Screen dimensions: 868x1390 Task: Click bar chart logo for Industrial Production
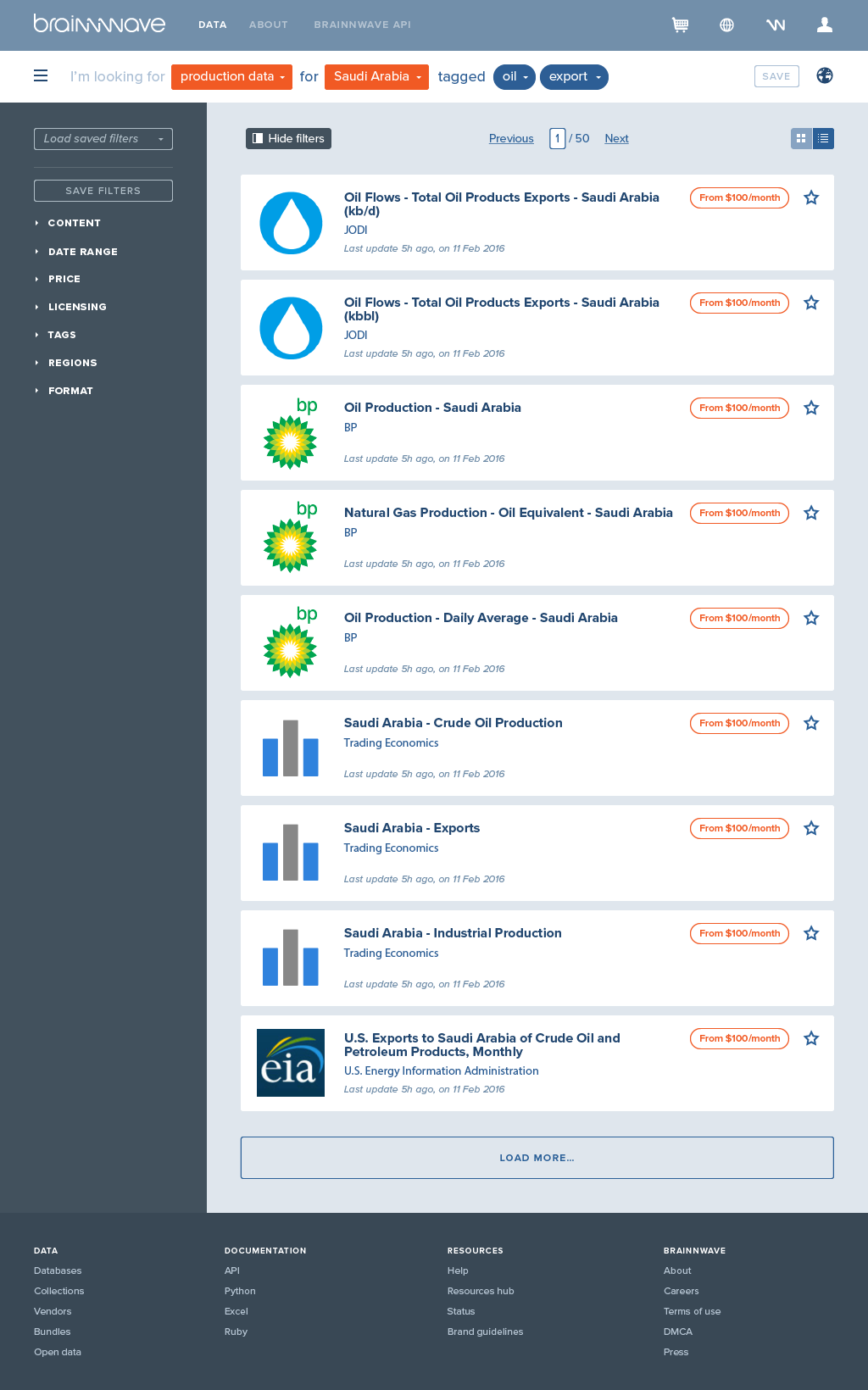pyautogui.click(x=291, y=958)
